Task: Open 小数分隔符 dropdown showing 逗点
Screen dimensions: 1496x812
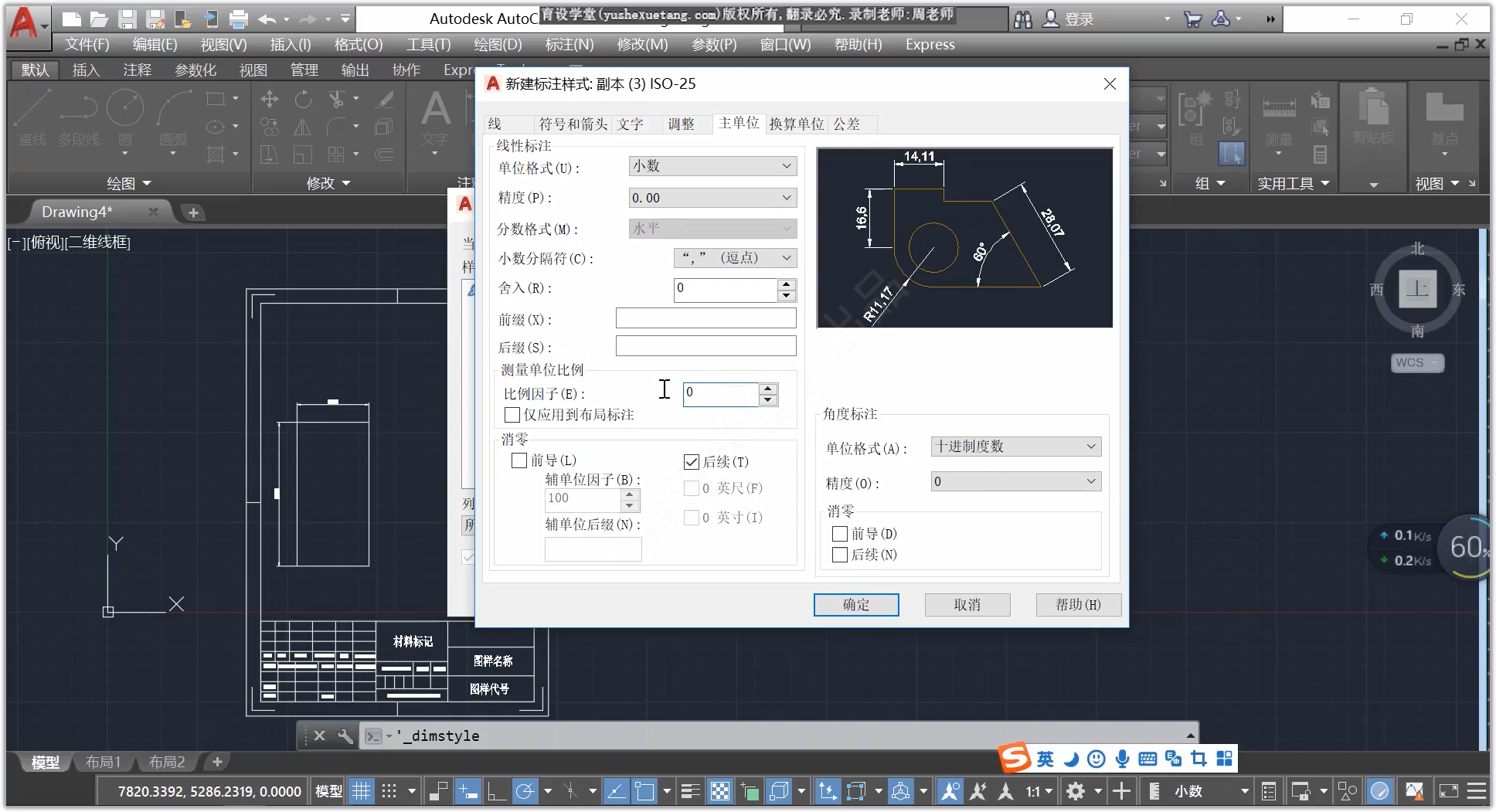Action: pos(735,258)
